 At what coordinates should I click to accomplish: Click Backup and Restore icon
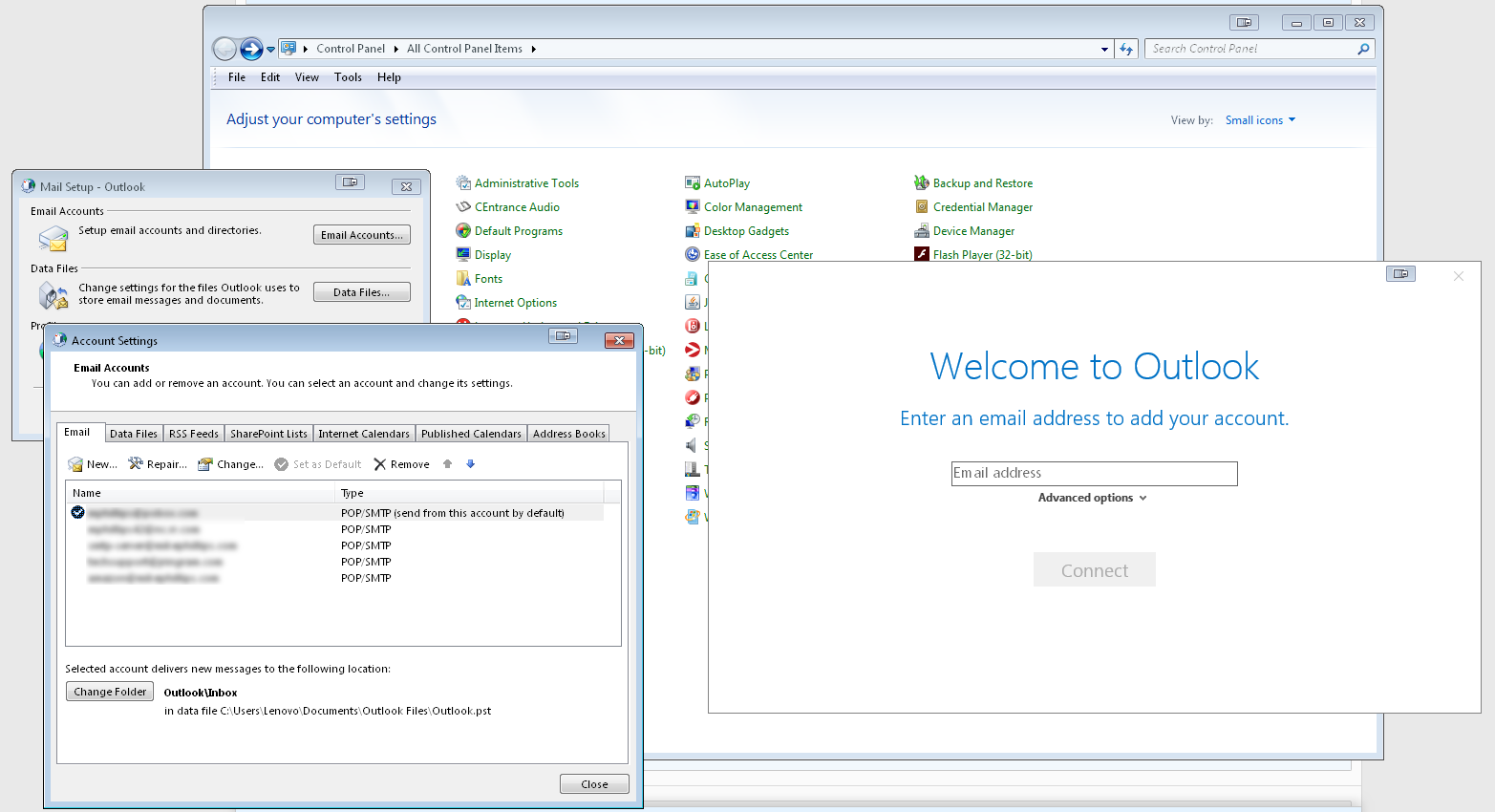tap(922, 183)
